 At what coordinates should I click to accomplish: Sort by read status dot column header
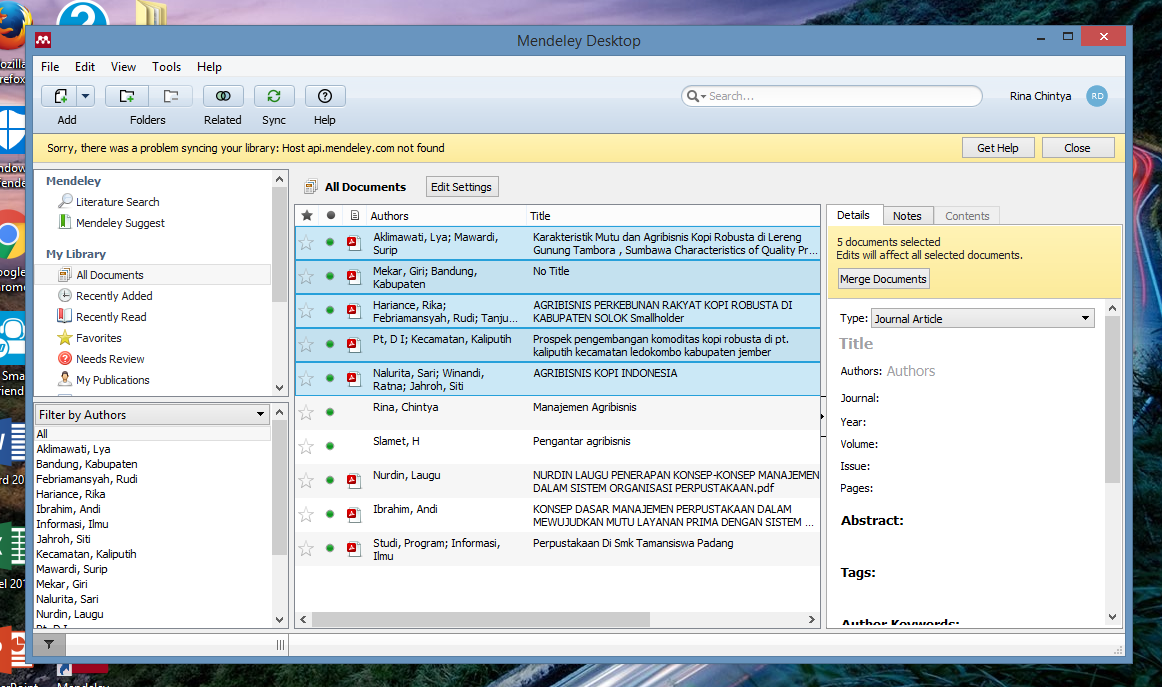coord(331,216)
